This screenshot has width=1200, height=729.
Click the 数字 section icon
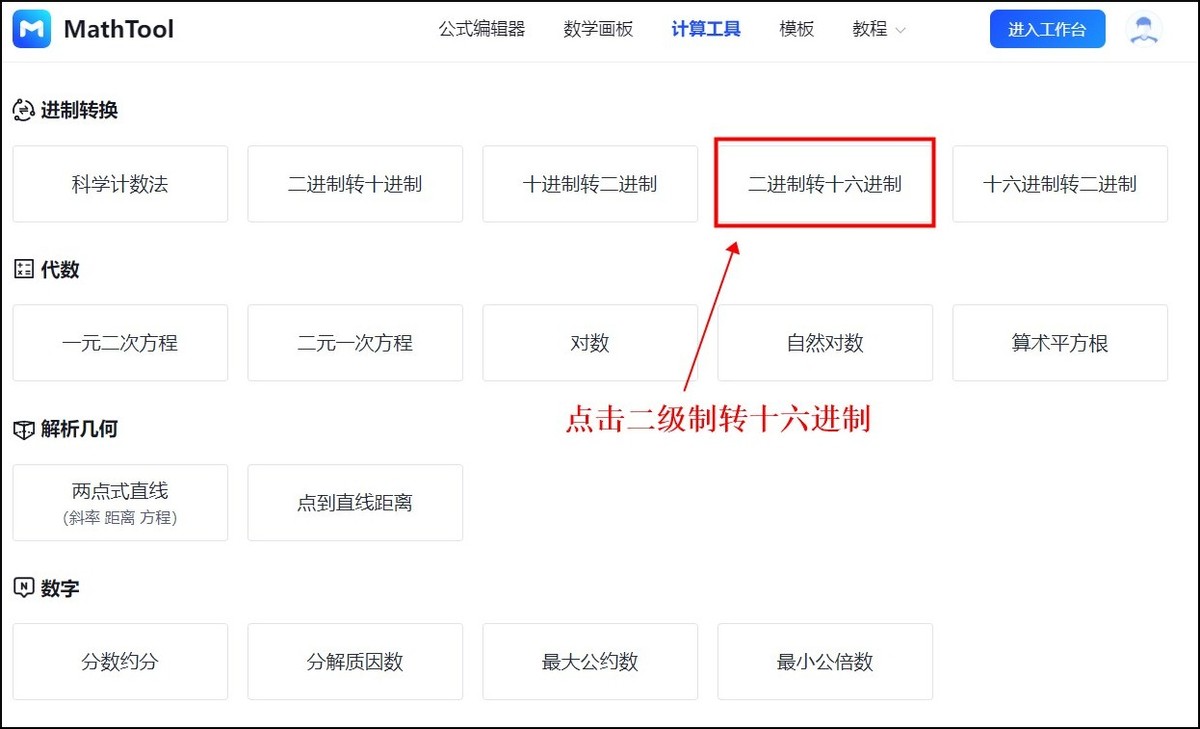[24, 589]
